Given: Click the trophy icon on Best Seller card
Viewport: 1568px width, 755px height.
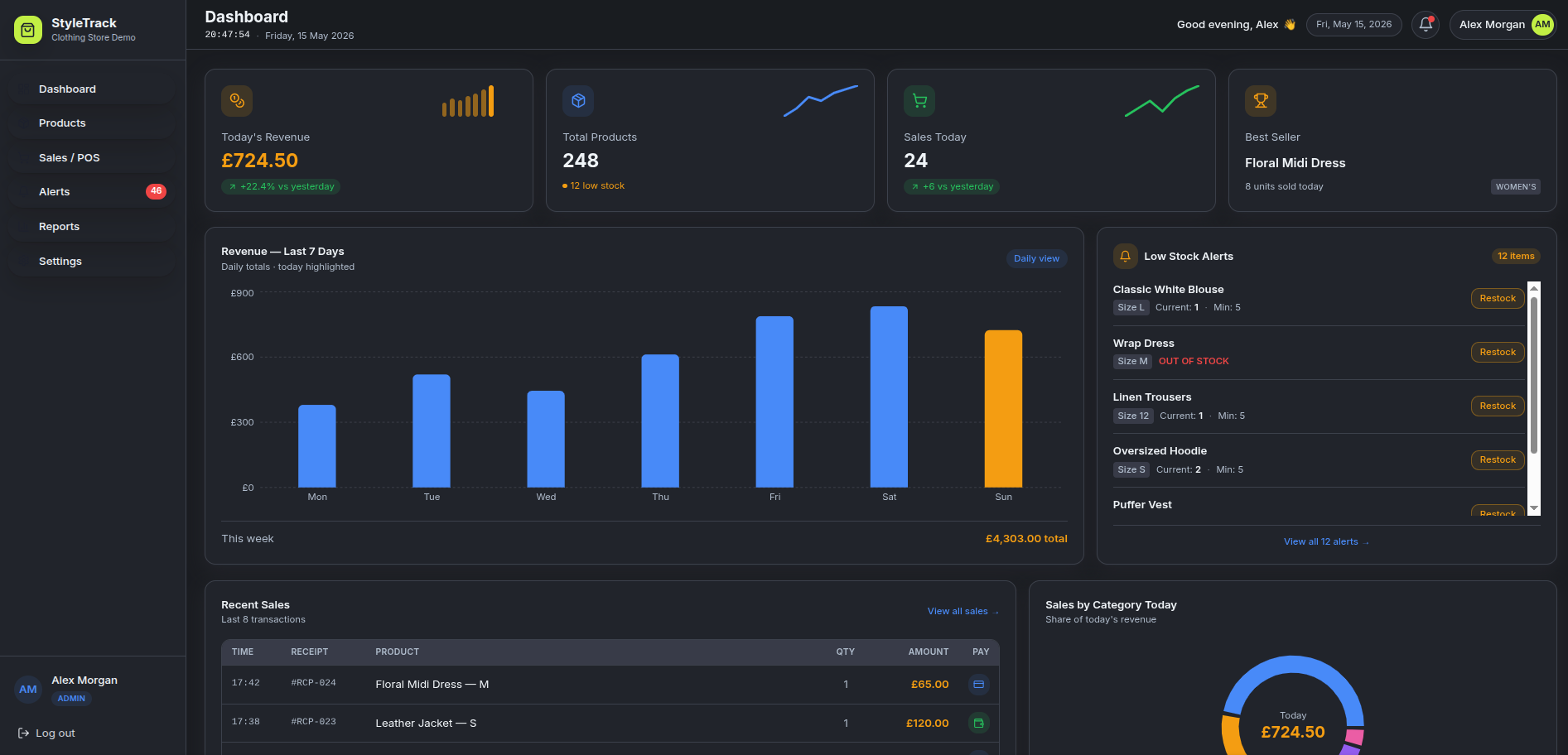Looking at the screenshot, I should click(x=1261, y=101).
